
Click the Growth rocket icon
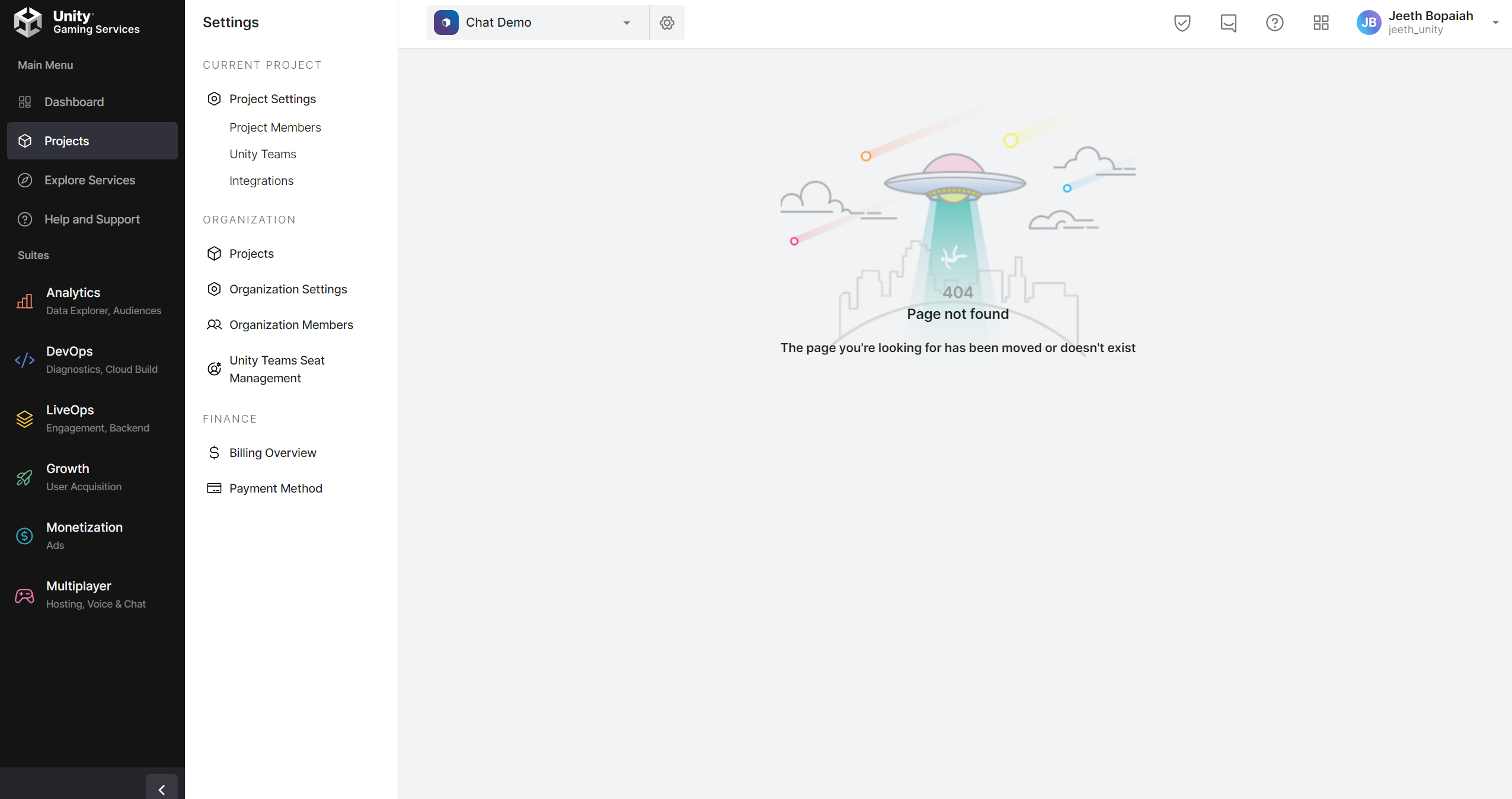[25, 477]
